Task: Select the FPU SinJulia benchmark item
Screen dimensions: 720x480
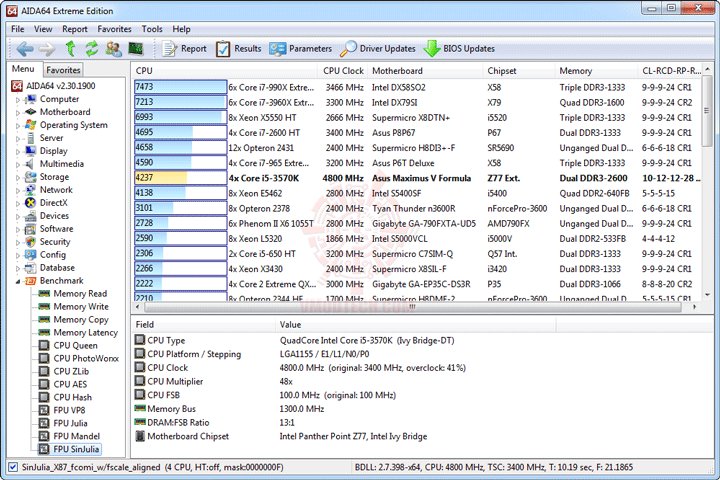Action: click(x=70, y=449)
